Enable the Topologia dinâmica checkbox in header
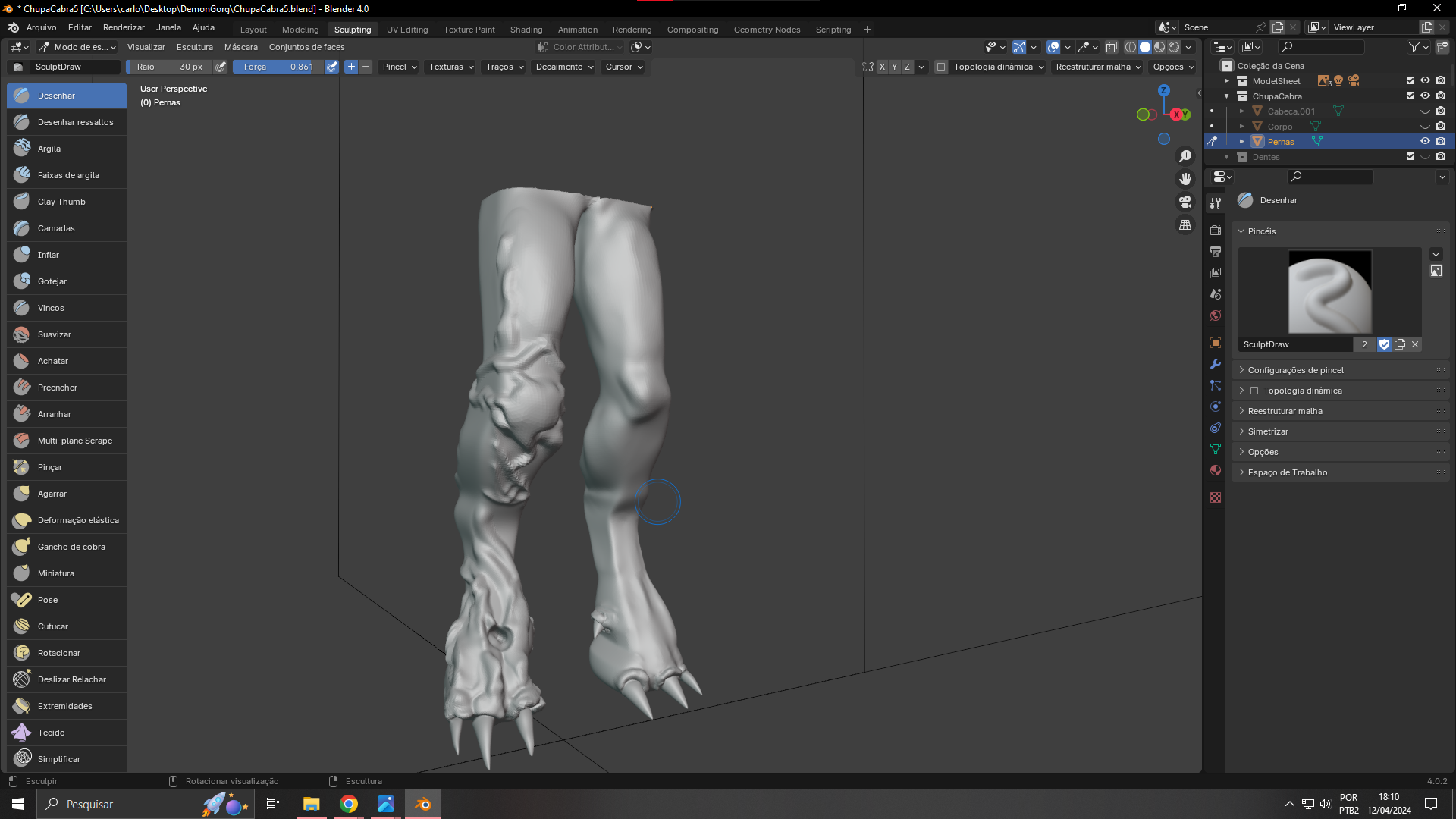This screenshot has width=1456, height=819. click(x=941, y=67)
